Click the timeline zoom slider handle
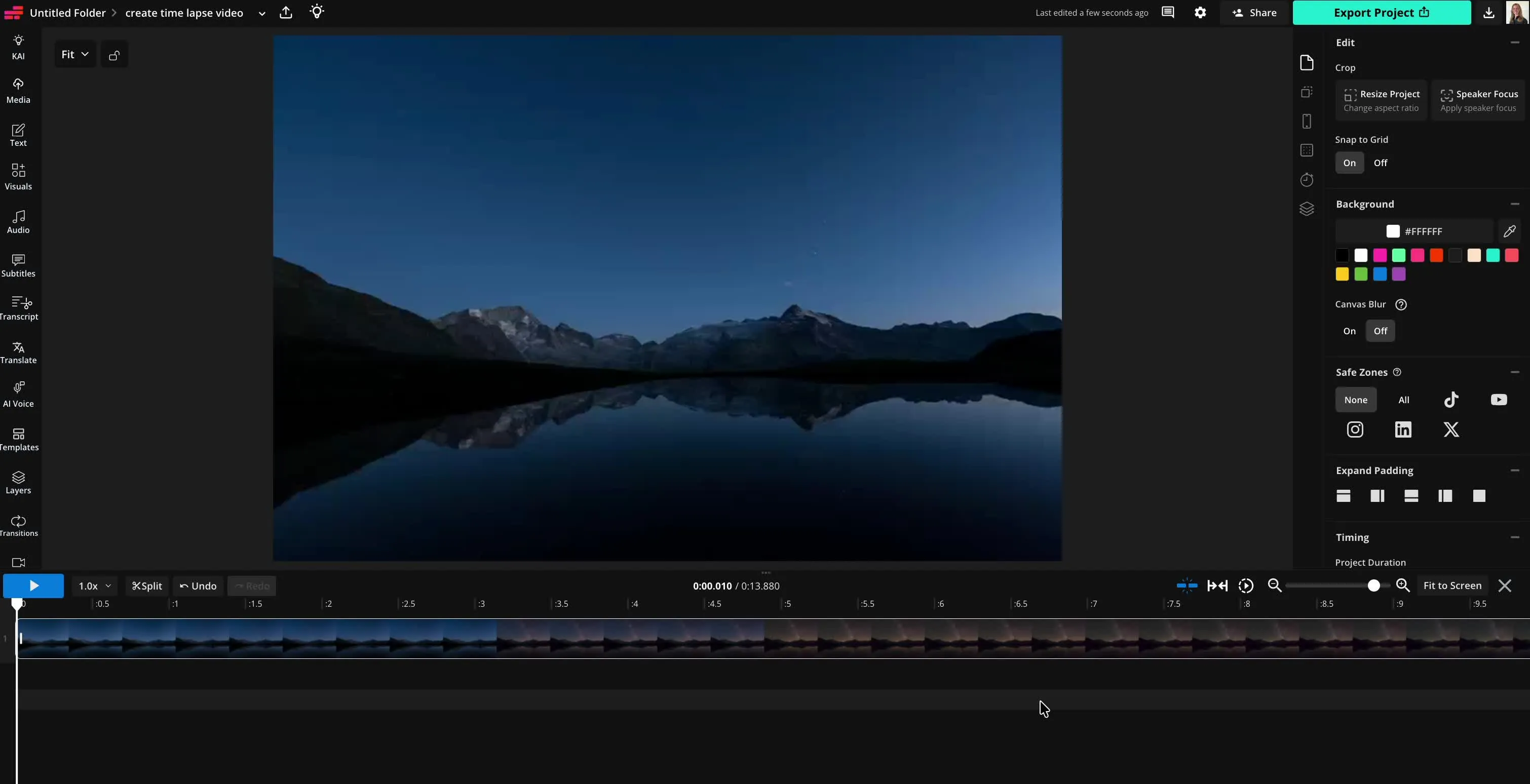 (1373, 585)
